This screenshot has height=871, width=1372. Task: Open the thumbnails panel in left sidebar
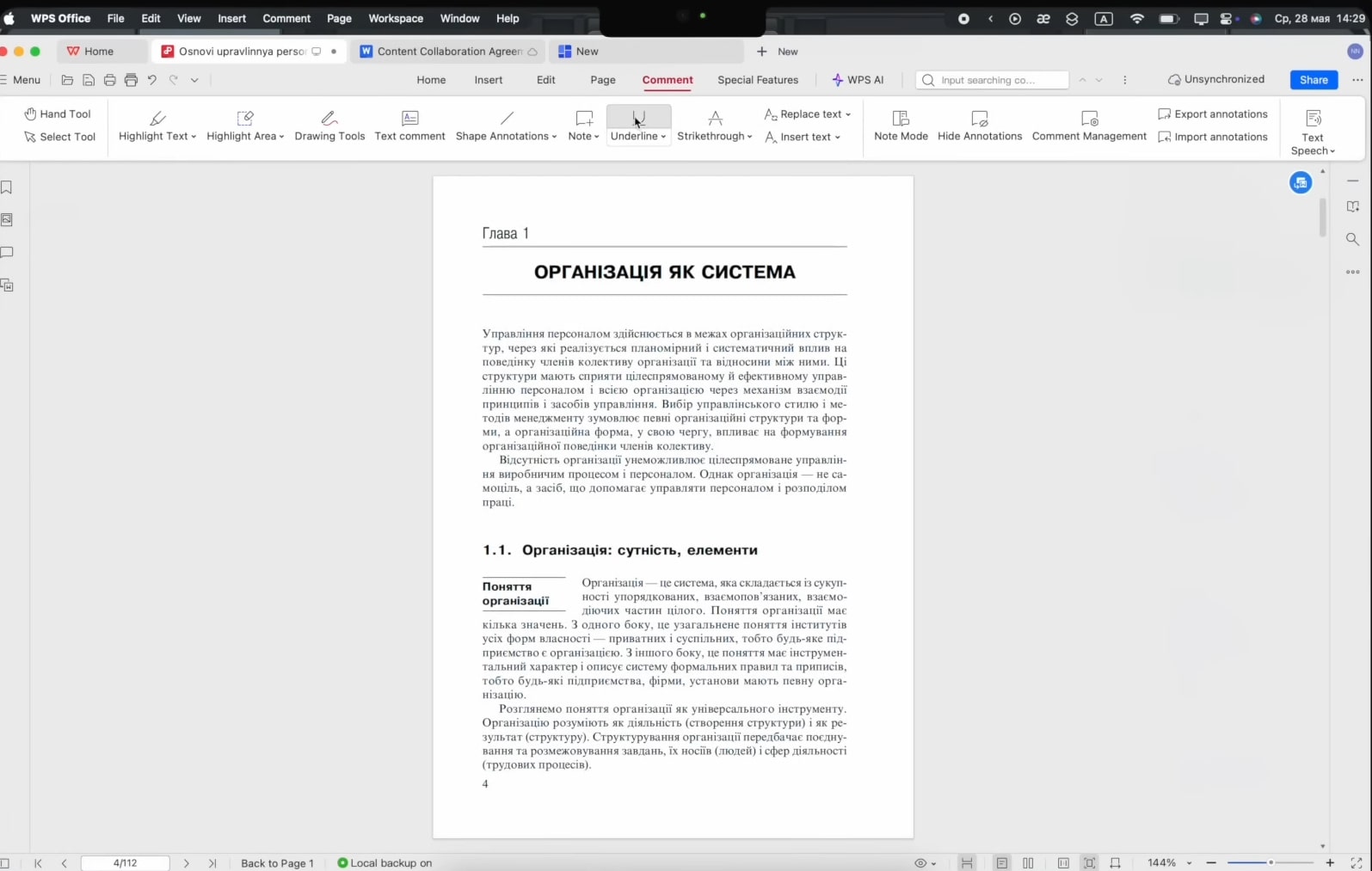point(7,220)
